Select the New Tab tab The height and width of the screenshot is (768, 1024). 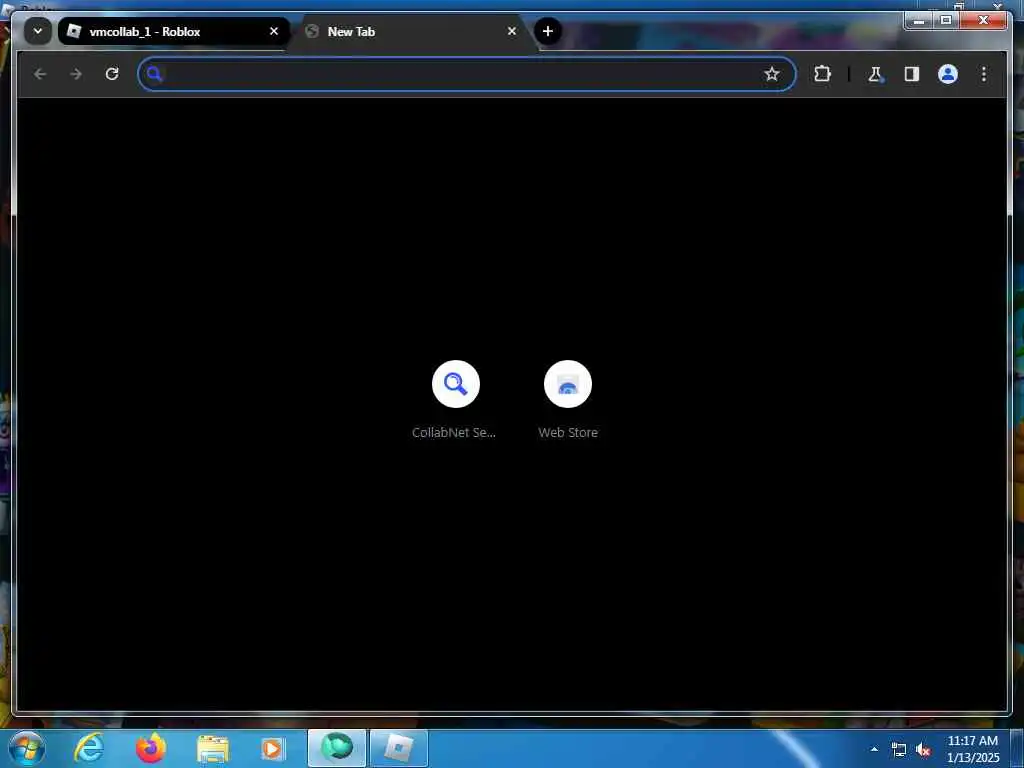click(x=413, y=31)
